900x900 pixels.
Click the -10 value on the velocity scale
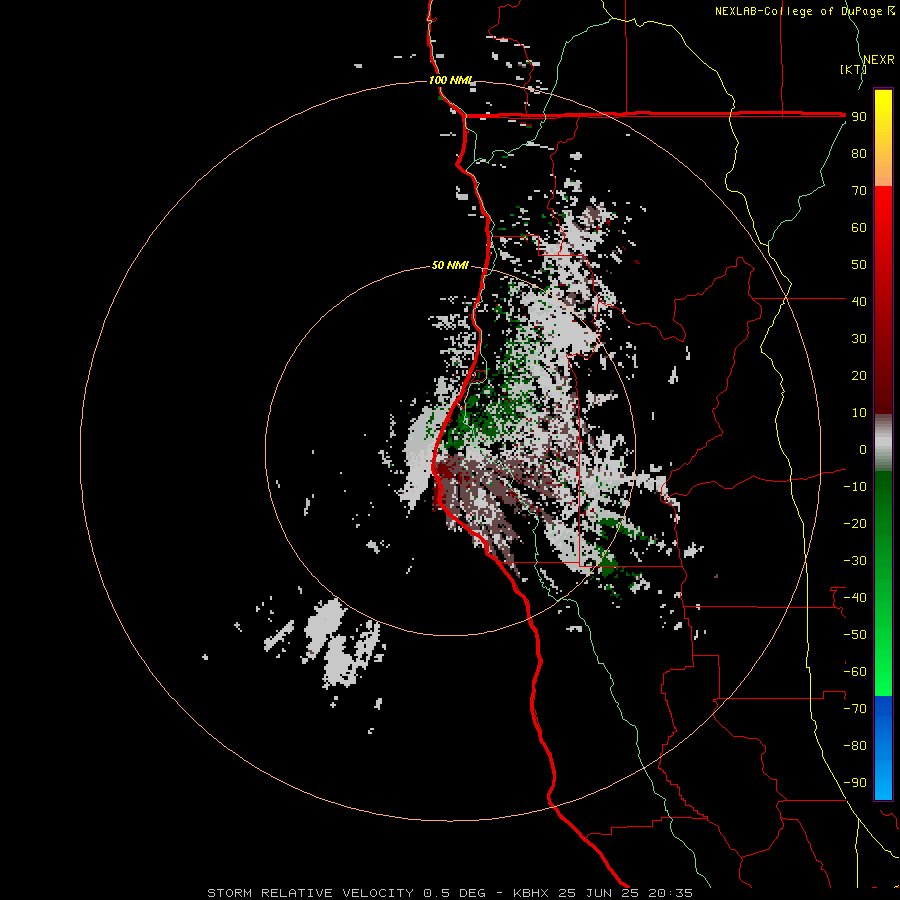(855, 487)
